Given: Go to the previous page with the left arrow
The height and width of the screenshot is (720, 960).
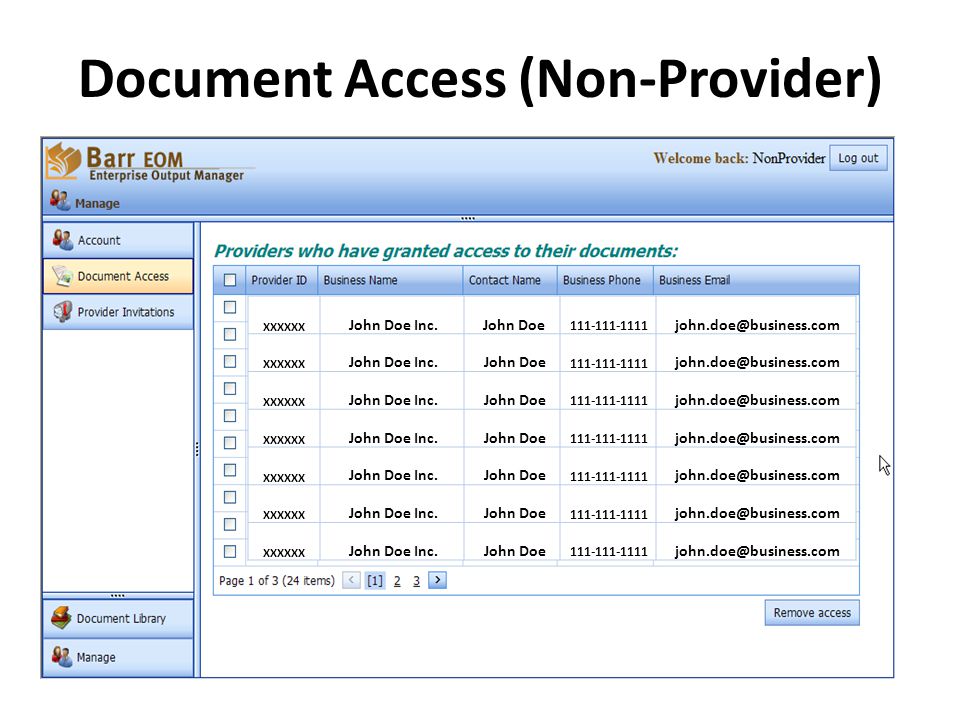Looking at the screenshot, I should click(351, 580).
